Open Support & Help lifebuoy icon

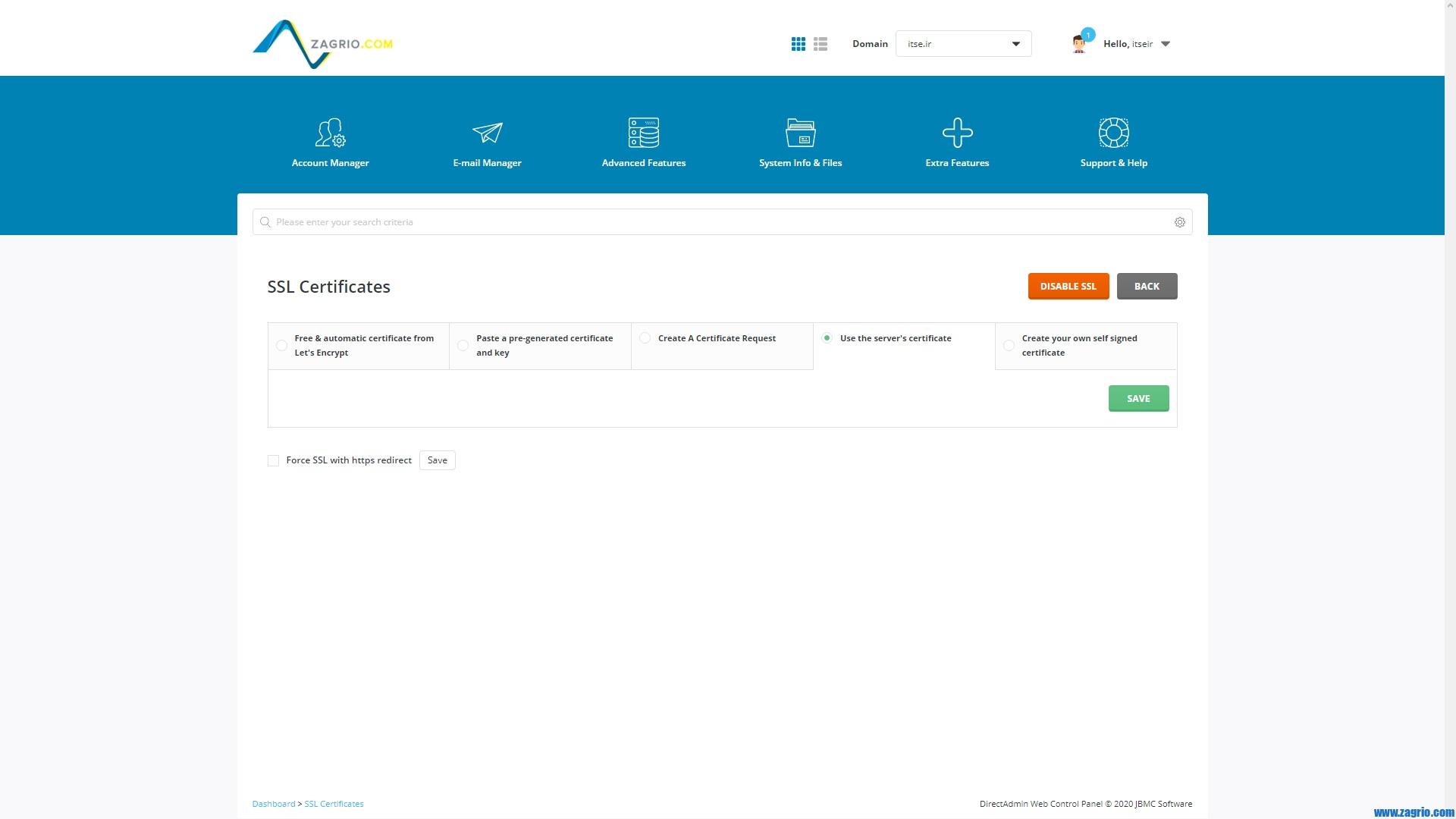[x=1113, y=133]
